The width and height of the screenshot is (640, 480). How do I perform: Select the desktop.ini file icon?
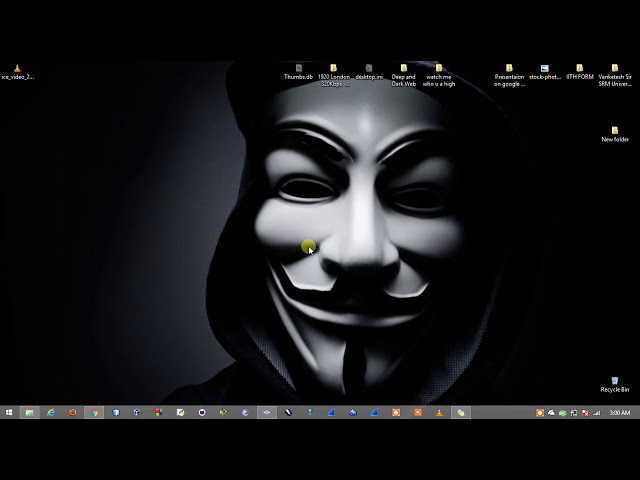coord(369,72)
